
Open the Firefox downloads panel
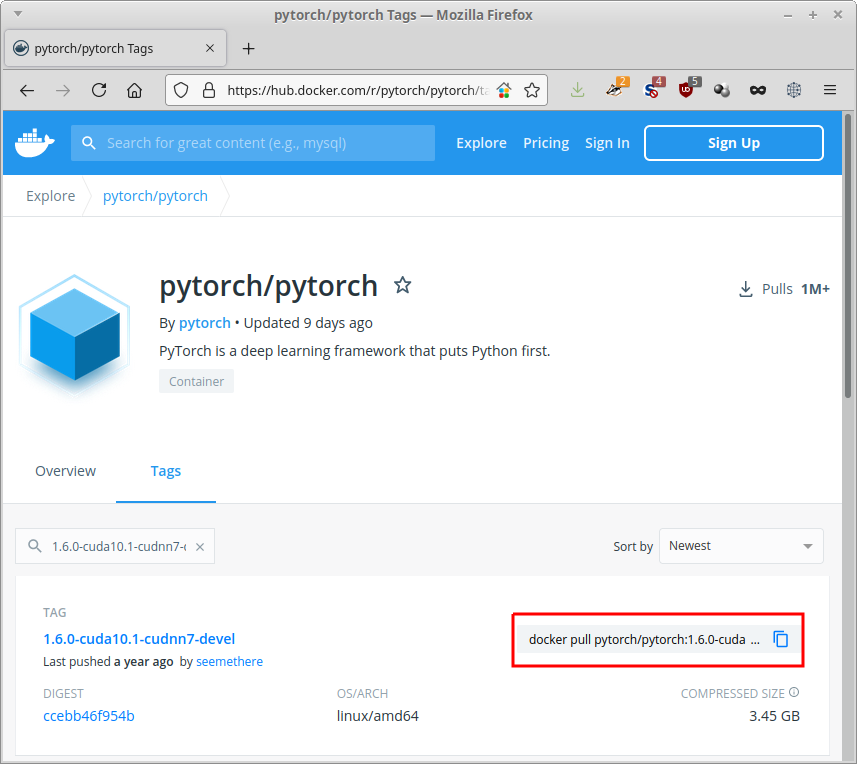coord(578,90)
